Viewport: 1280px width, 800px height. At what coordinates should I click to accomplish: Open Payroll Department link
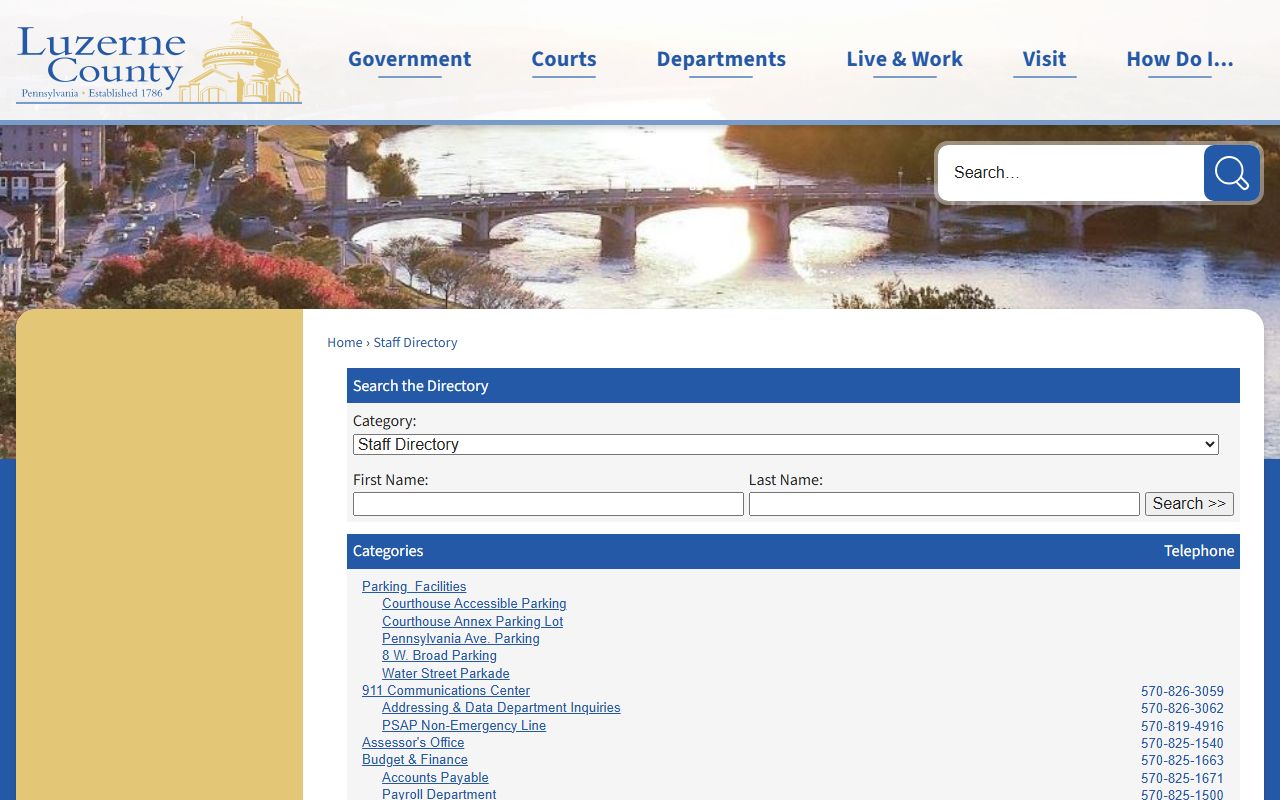(x=439, y=794)
